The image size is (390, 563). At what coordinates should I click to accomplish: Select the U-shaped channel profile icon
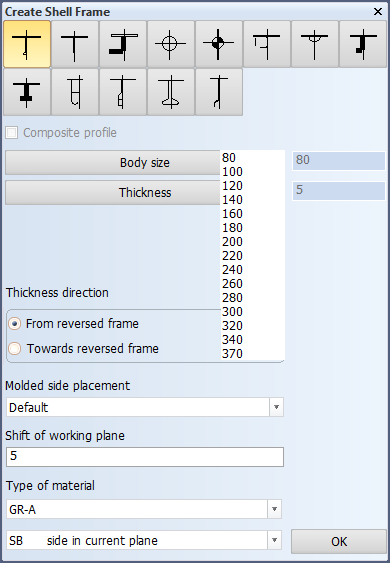click(x=75, y=92)
